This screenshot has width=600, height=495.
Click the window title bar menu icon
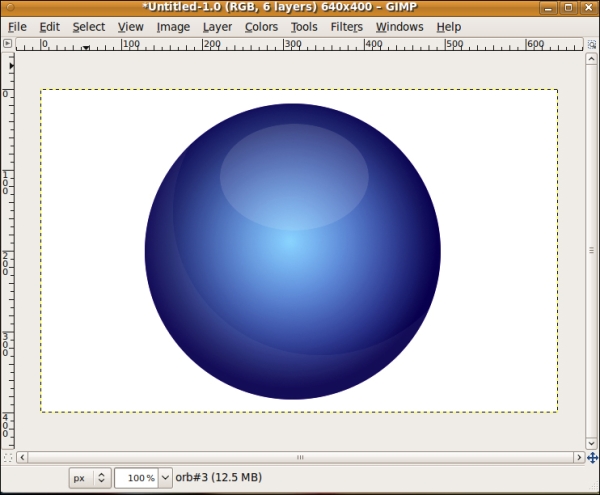pyautogui.click(x=10, y=7)
